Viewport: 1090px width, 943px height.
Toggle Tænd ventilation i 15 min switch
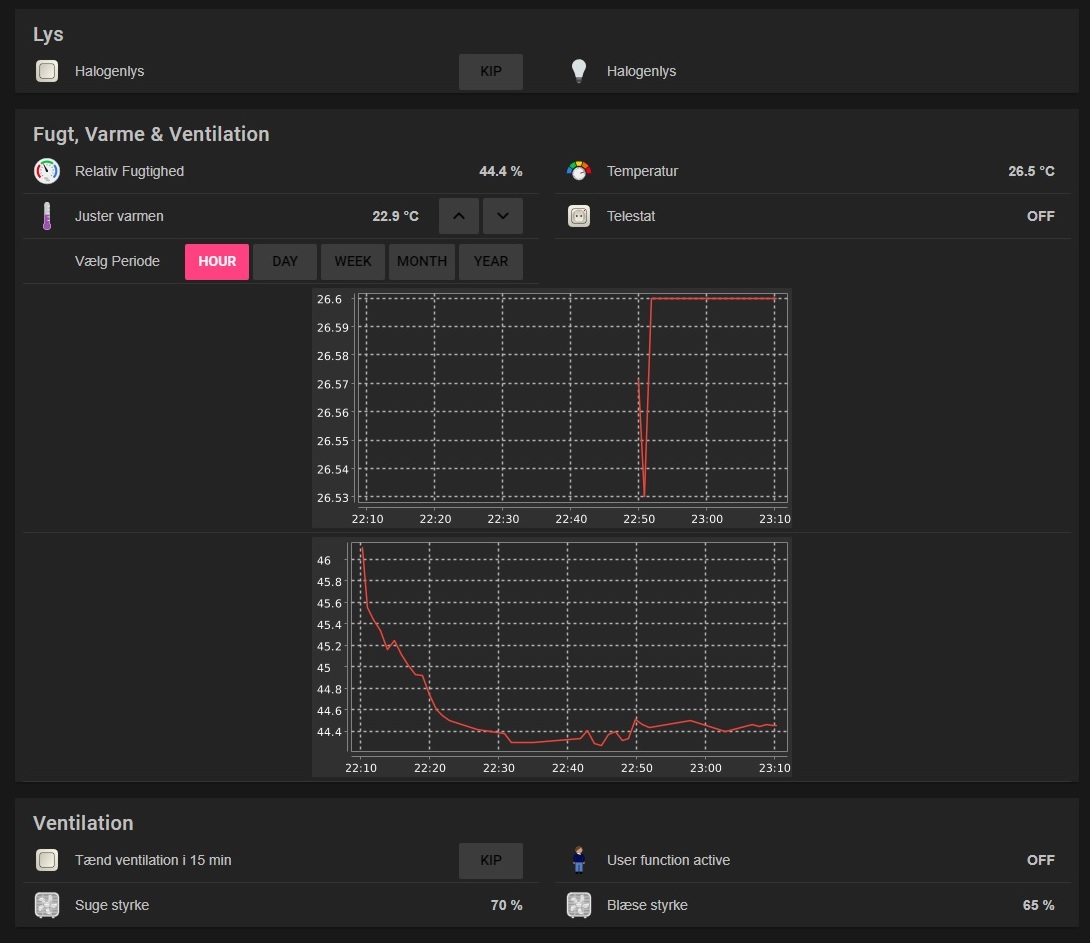point(490,860)
